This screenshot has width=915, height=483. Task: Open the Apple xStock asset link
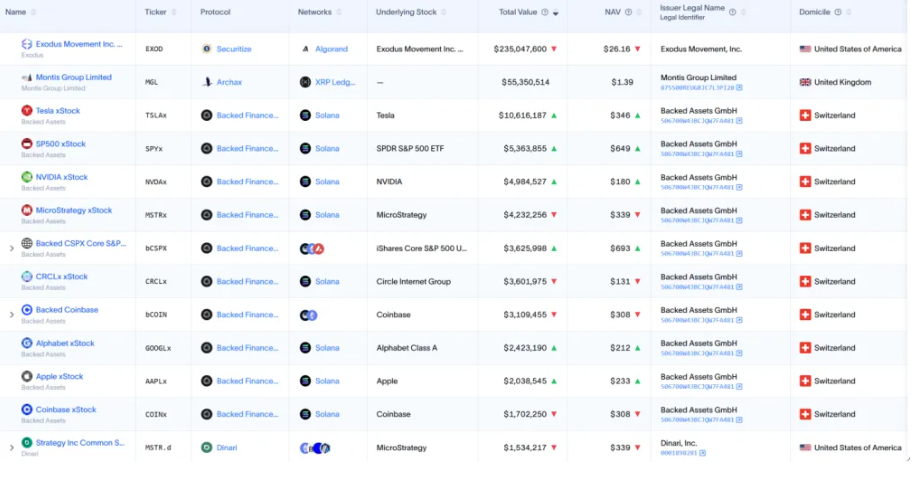59,377
